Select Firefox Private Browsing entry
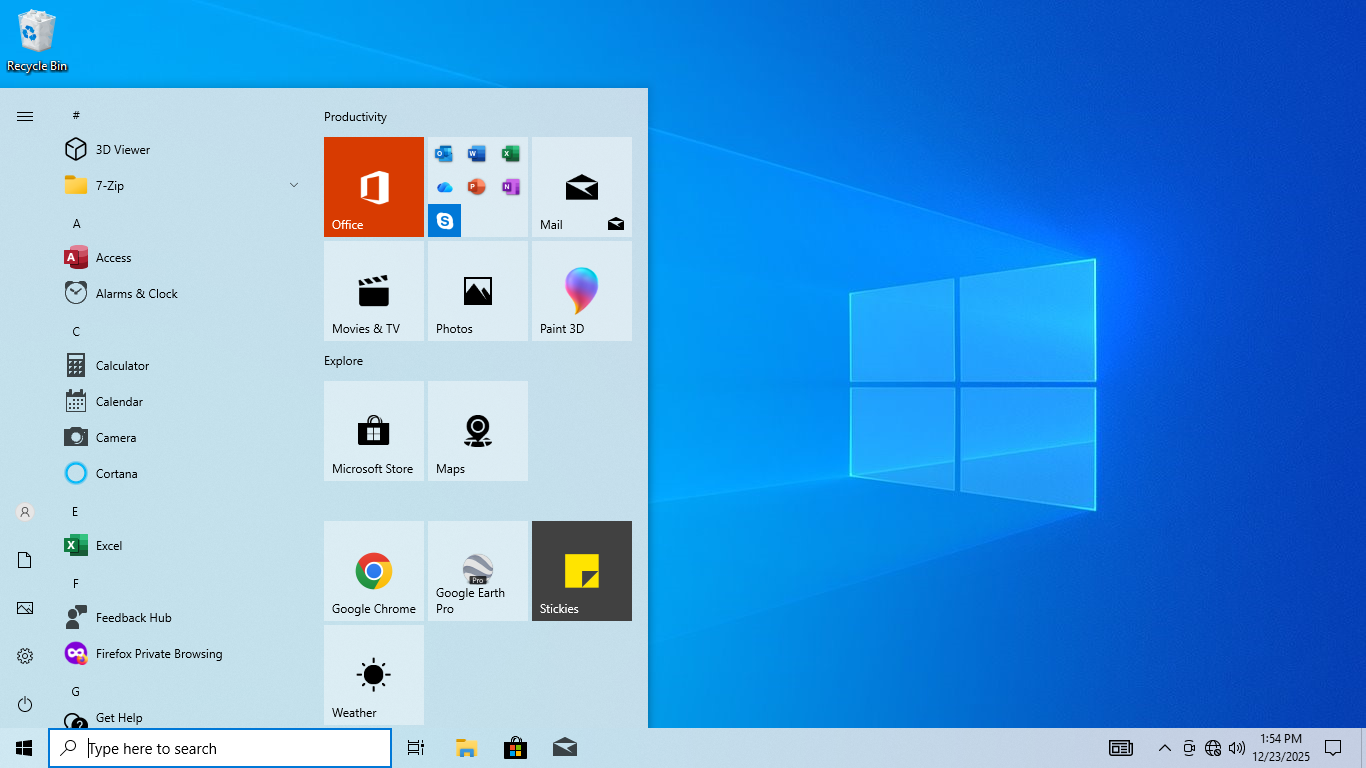The width and height of the screenshot is (1366, 768). [158, 653]
